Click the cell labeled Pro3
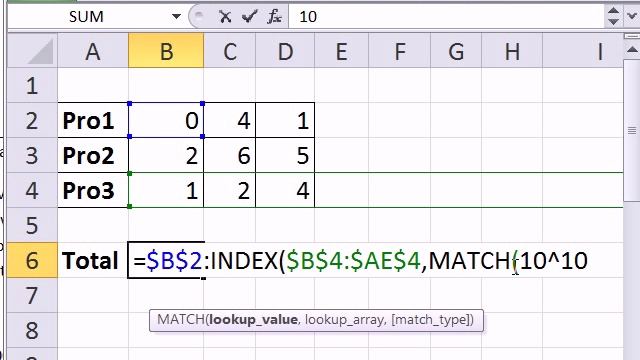 tap(93, 191)
